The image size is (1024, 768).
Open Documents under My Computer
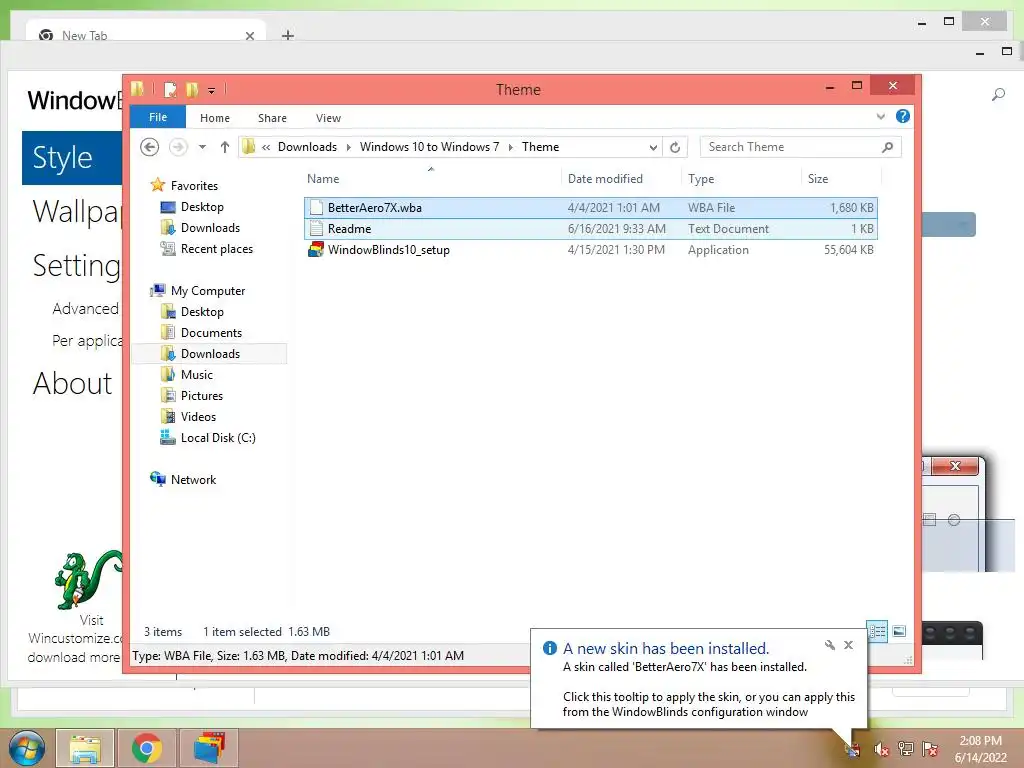click(211, 333)
